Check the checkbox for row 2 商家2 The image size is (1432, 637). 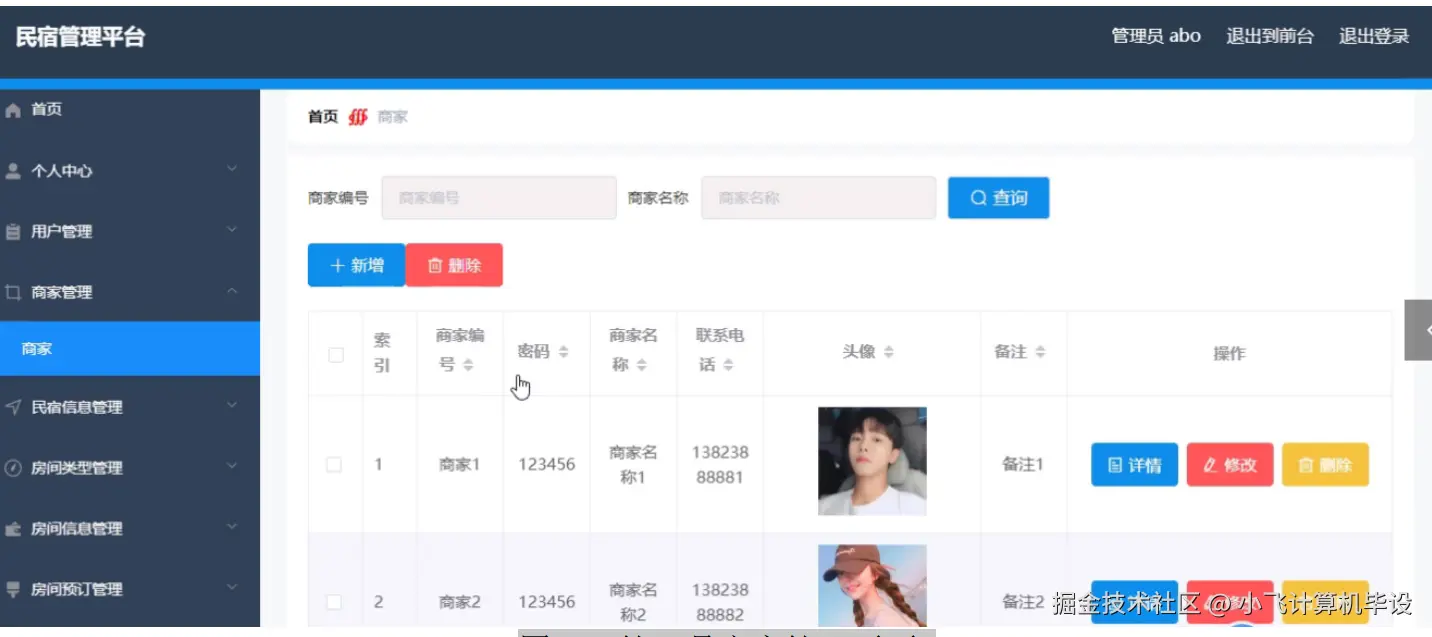click(x=335, y=601)
